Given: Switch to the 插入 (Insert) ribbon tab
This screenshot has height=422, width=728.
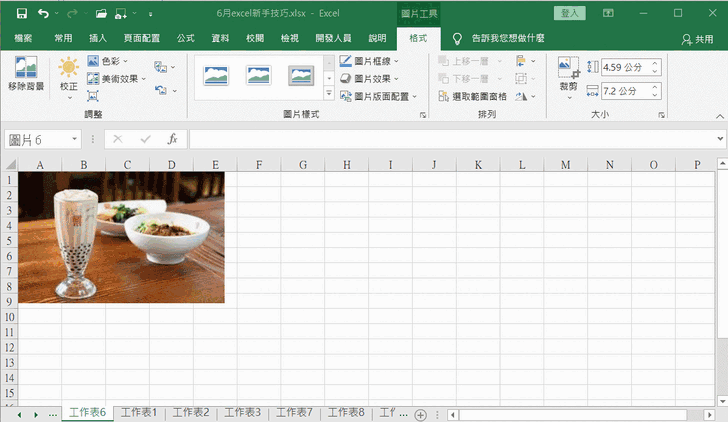Looking at the screenshot, I should [x=98, y=38].
